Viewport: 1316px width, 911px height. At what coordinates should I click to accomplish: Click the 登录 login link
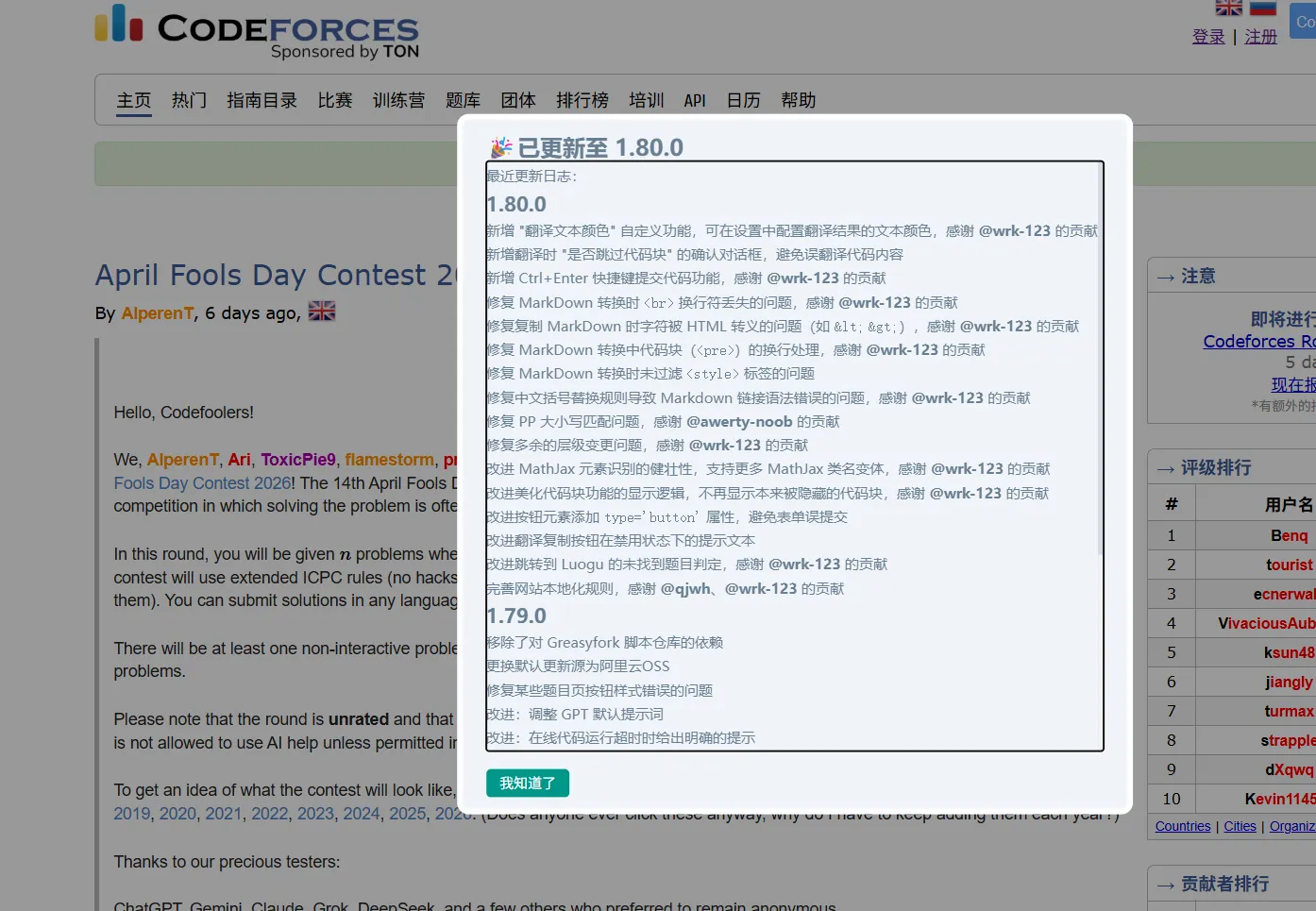1208,37
